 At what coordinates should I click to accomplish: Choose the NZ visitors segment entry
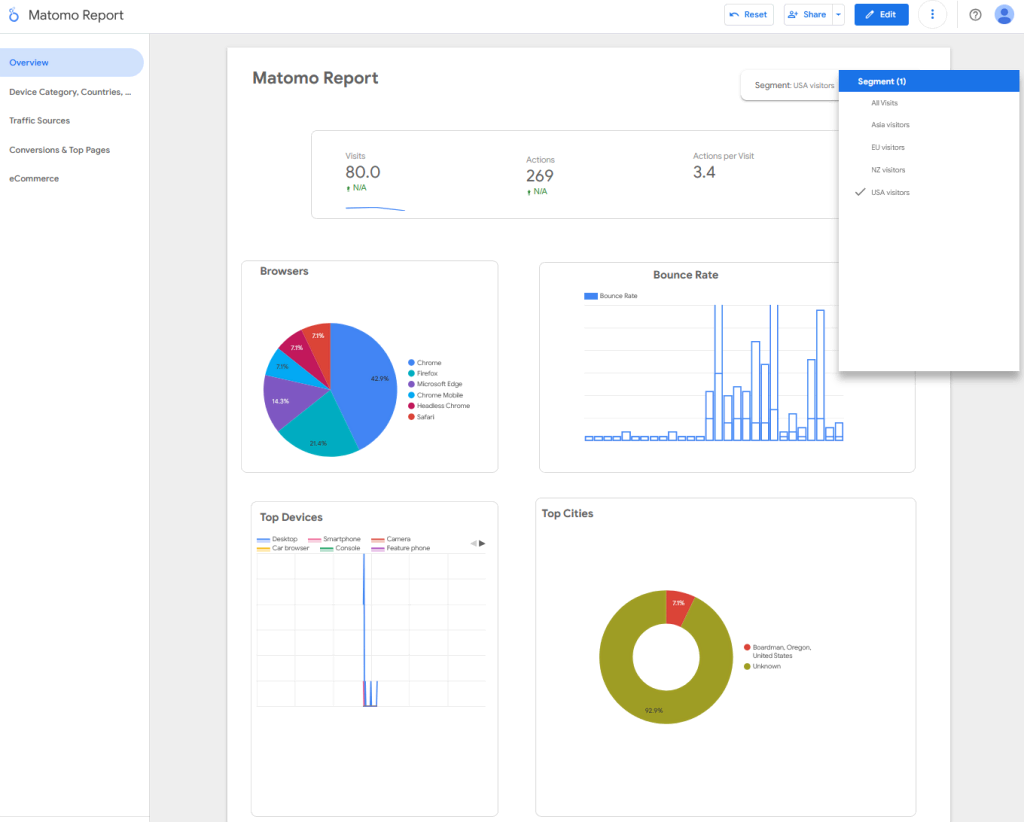[888, 169]
